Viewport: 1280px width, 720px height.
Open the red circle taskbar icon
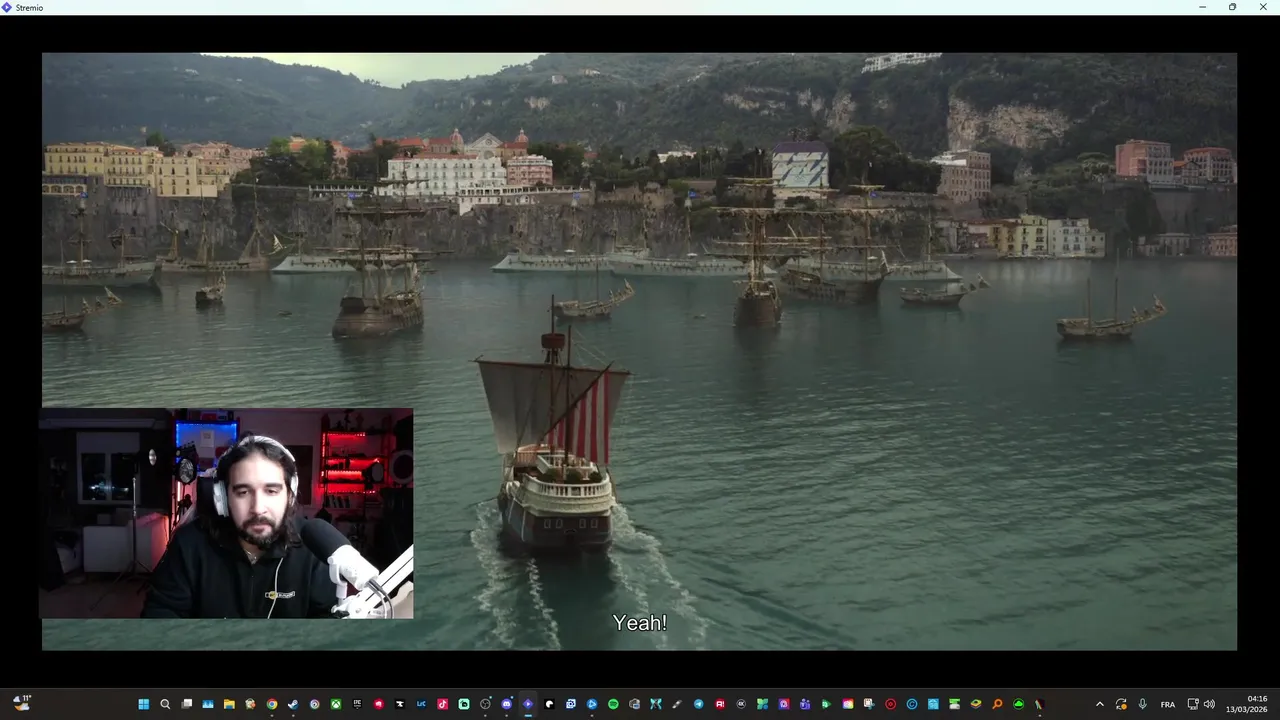tap(890, 704)
